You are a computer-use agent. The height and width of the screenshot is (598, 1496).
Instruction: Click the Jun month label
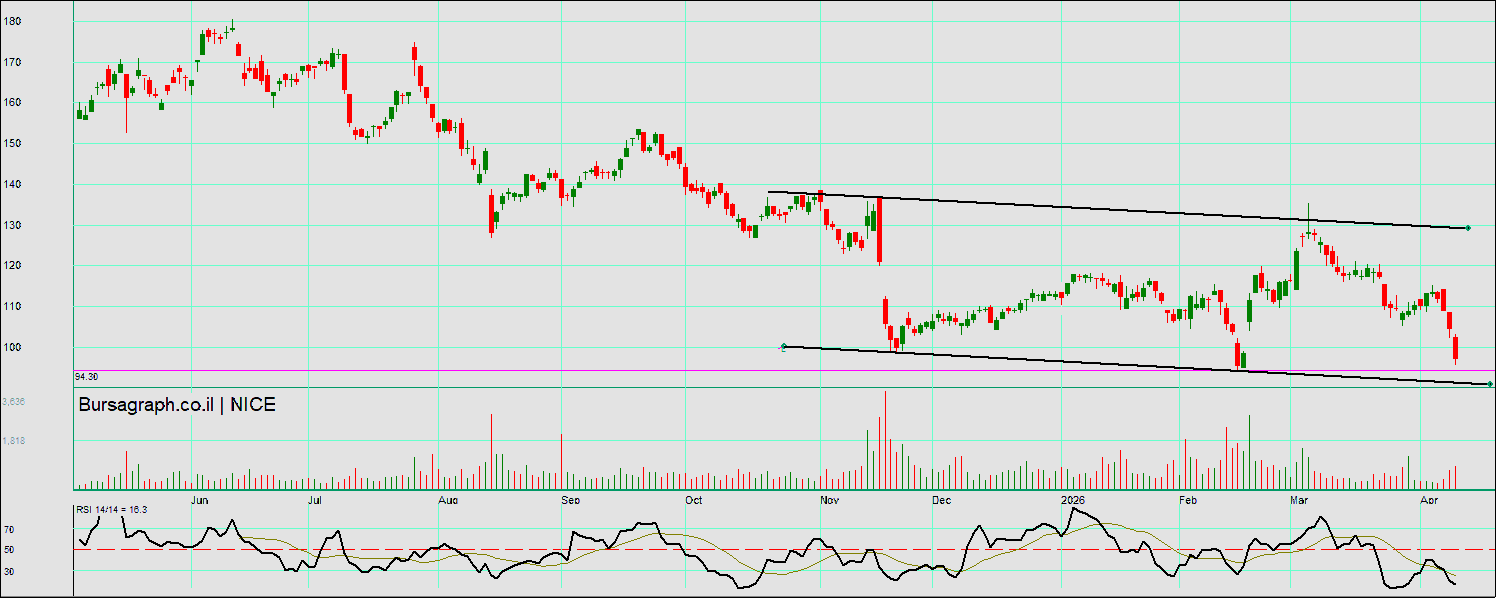[200, 499]
